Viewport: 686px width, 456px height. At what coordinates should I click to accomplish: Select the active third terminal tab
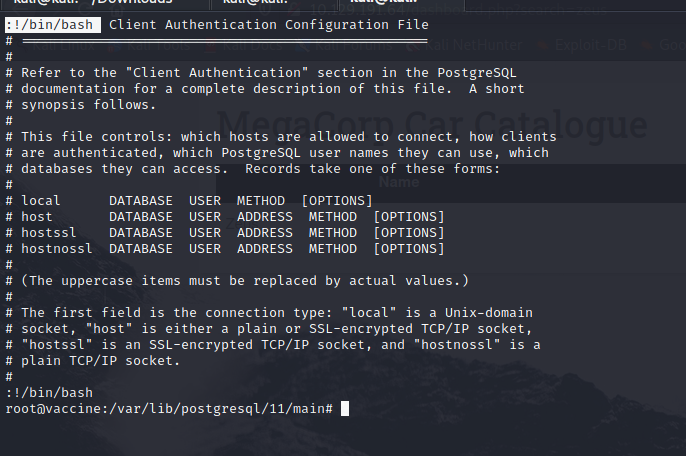[402, 4]
